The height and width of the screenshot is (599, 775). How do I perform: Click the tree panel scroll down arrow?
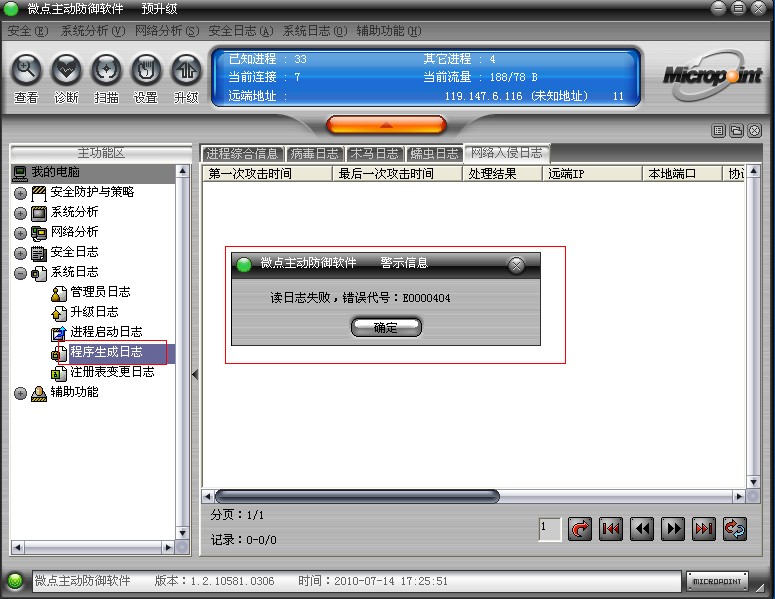pos(182,533)
